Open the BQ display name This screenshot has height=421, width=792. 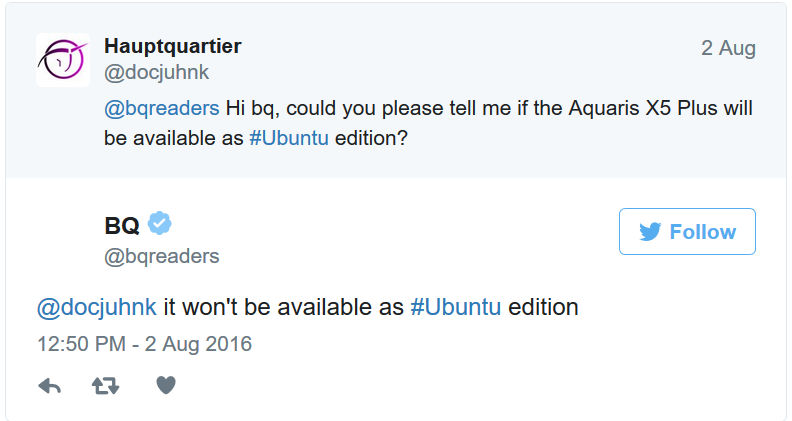tap(122, 224)
